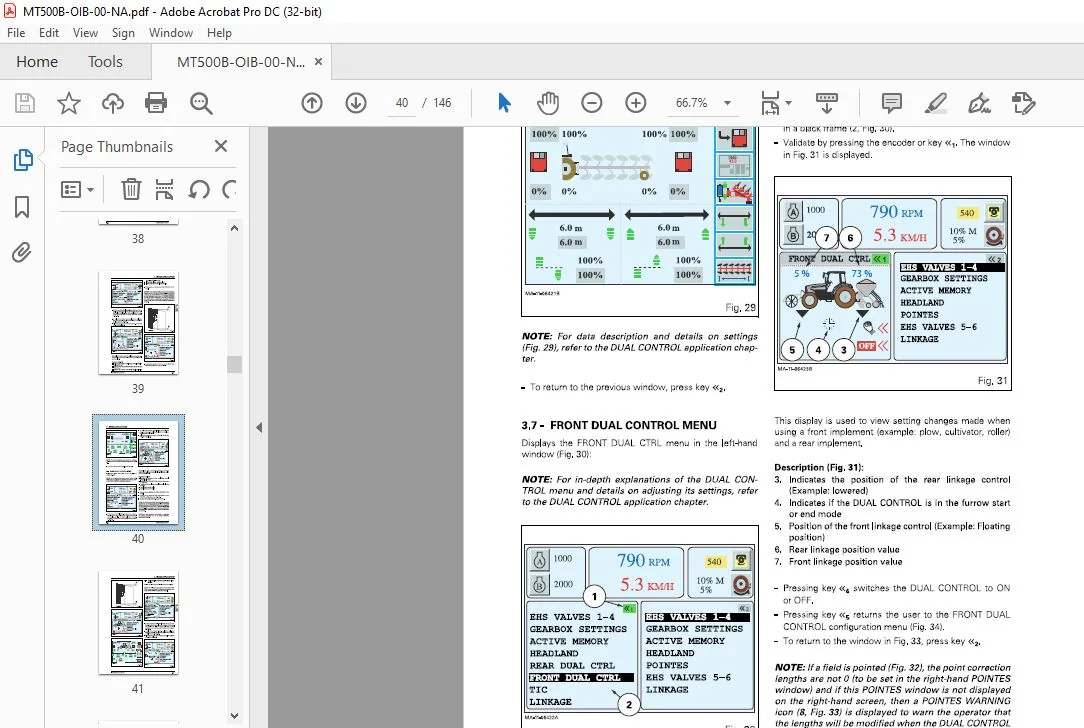The width and height of the screenshot is (1084, 728).
Task: Open the Window menu
Action: point(171,32)
